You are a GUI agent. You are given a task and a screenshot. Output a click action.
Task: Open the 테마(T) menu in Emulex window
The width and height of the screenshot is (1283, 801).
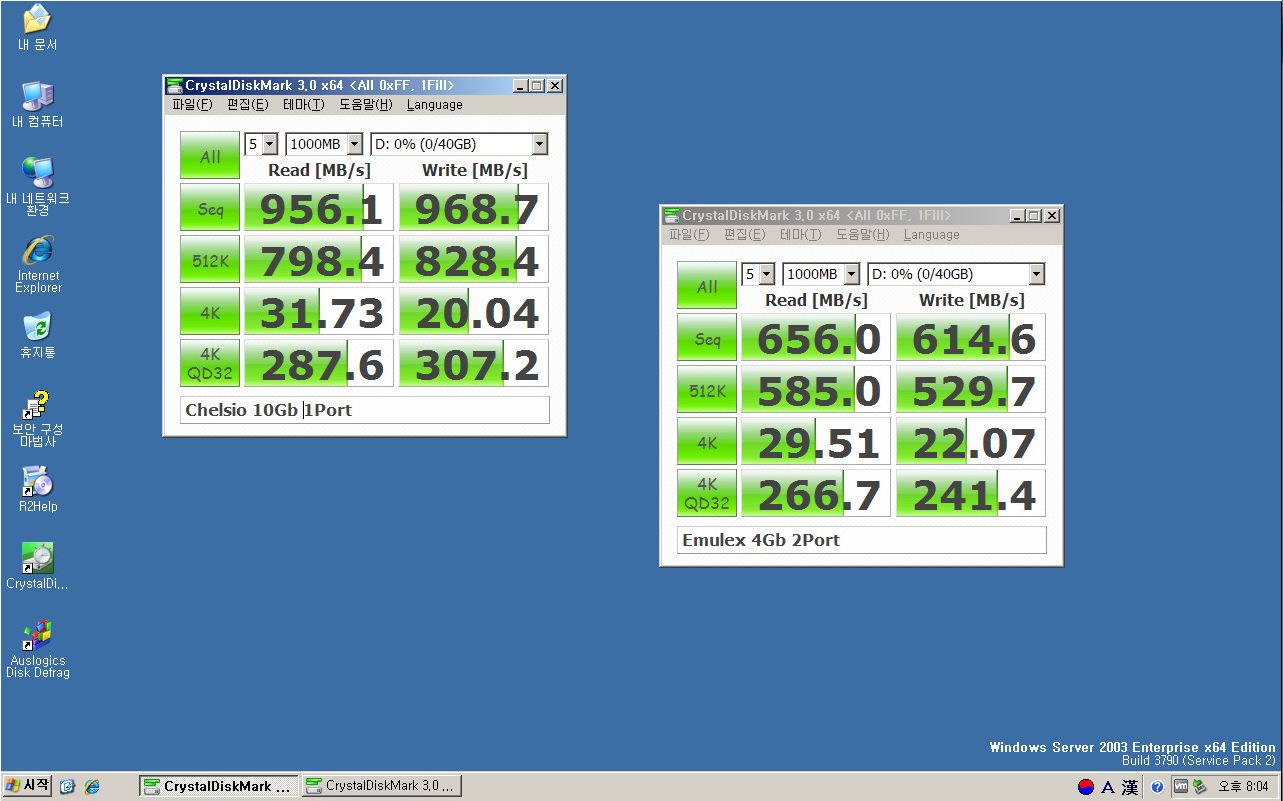pyautogui.click(x=800, y=234)
